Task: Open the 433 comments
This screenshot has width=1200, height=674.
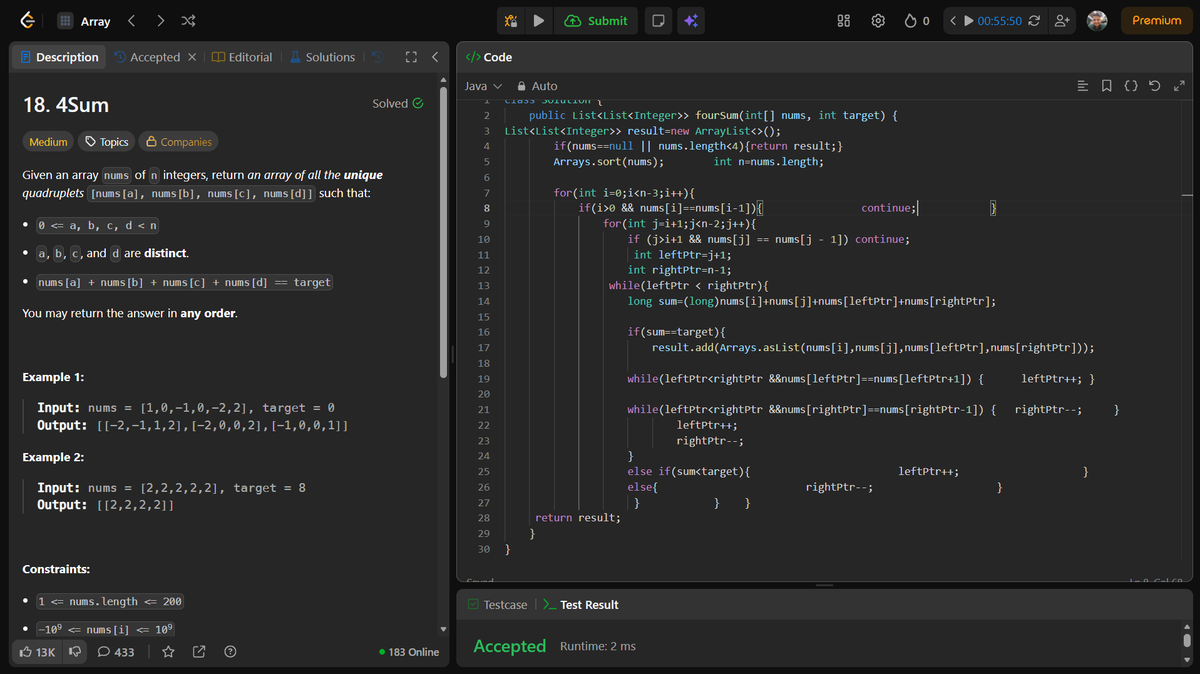Action: point(116,652)
